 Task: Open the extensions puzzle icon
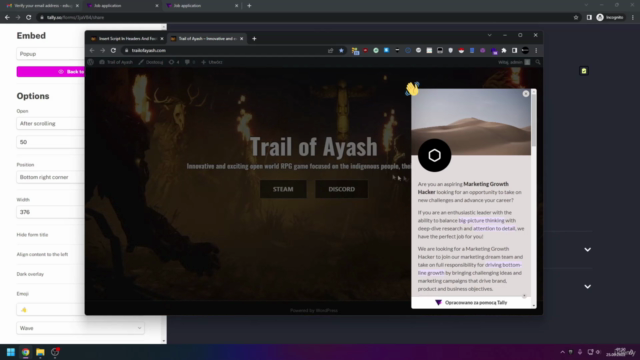[x=504, y=51]
